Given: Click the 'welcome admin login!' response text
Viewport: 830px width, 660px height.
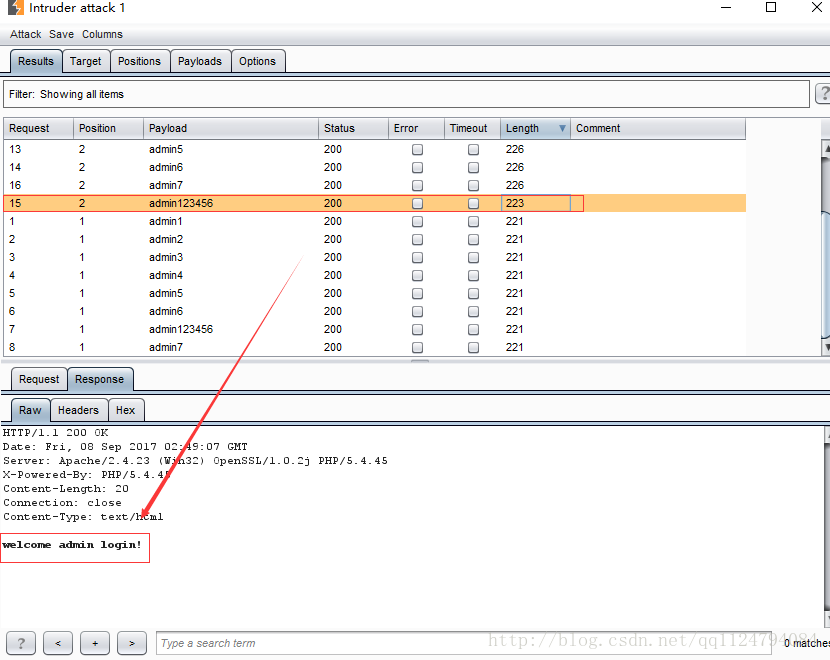Looking at the screenshot, I should click(72, 545).
